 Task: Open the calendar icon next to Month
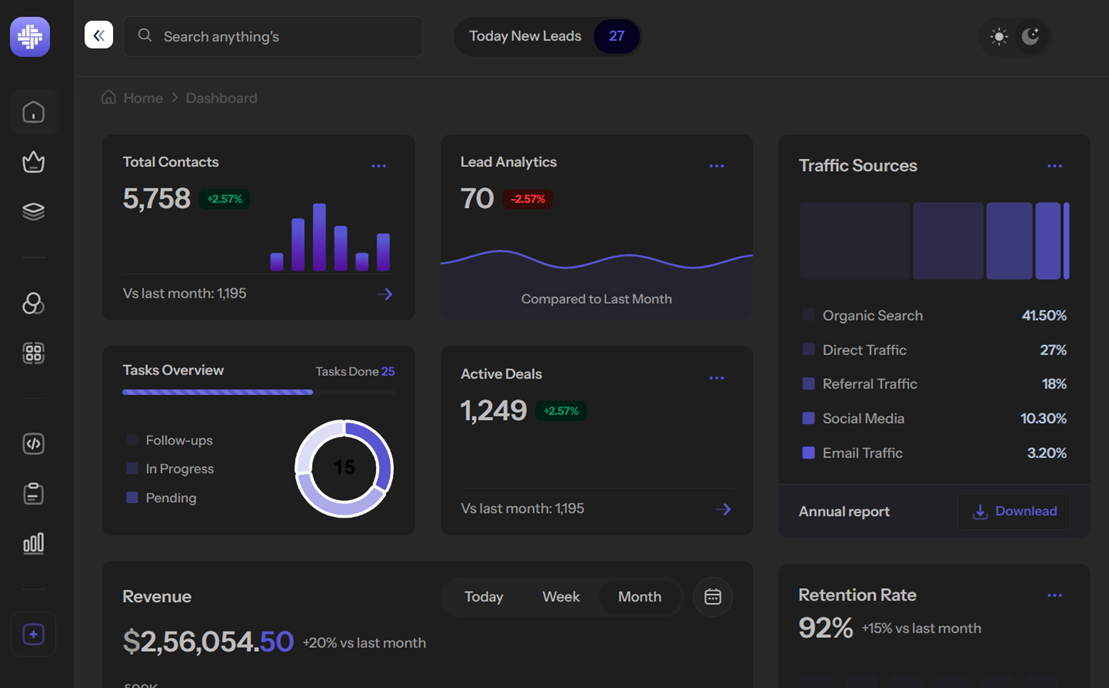[712, 597]
